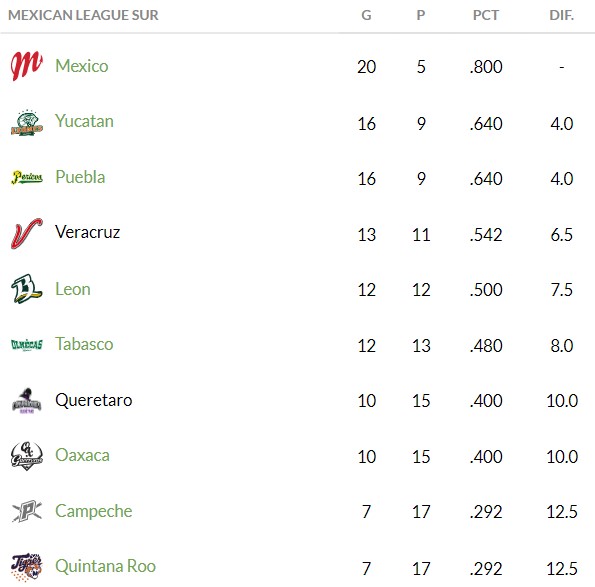Click the Oaxaca Guerreros team logo
The height and width of the screenshot is (587, 595).
(27, 456)
